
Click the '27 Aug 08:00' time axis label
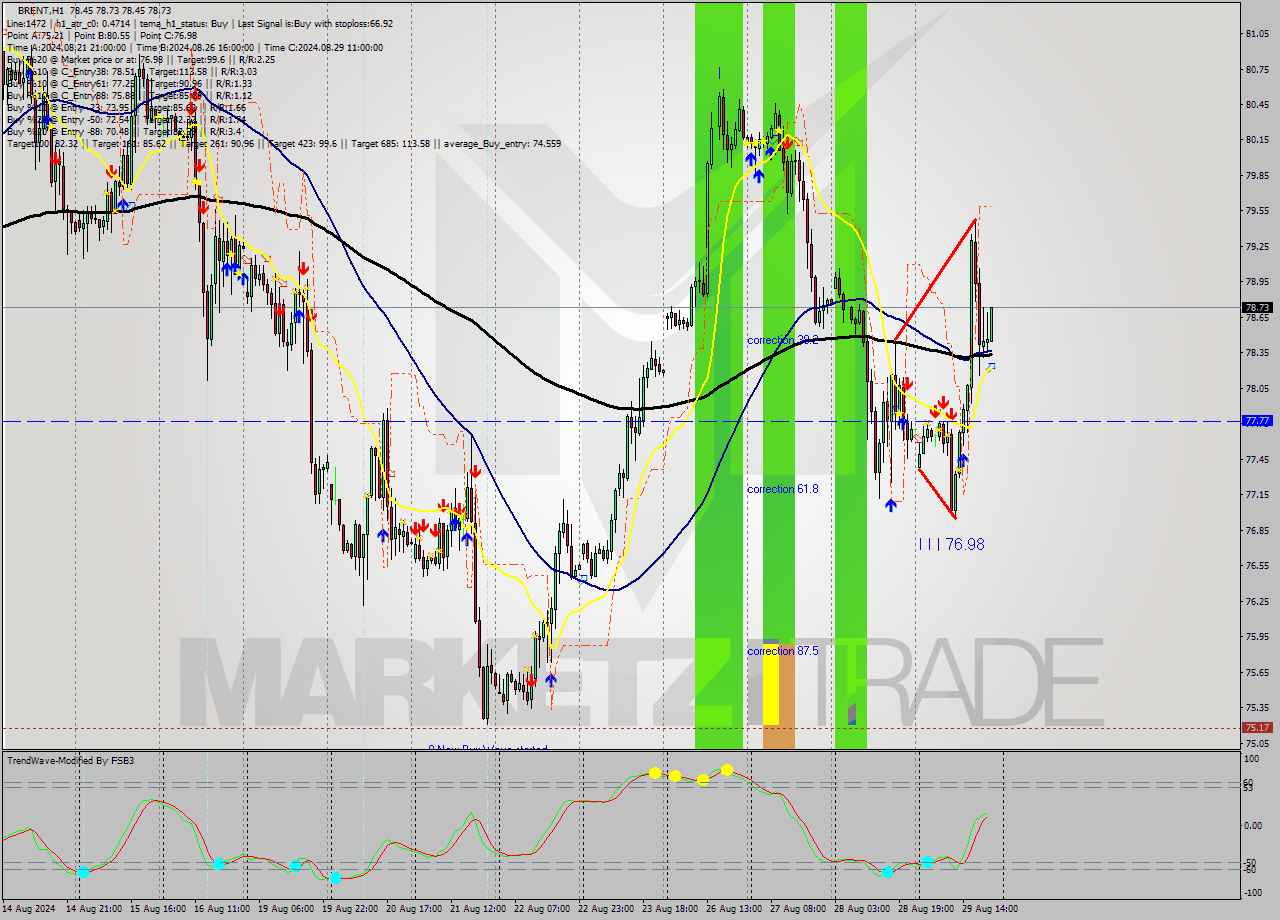tap(799, 909)
